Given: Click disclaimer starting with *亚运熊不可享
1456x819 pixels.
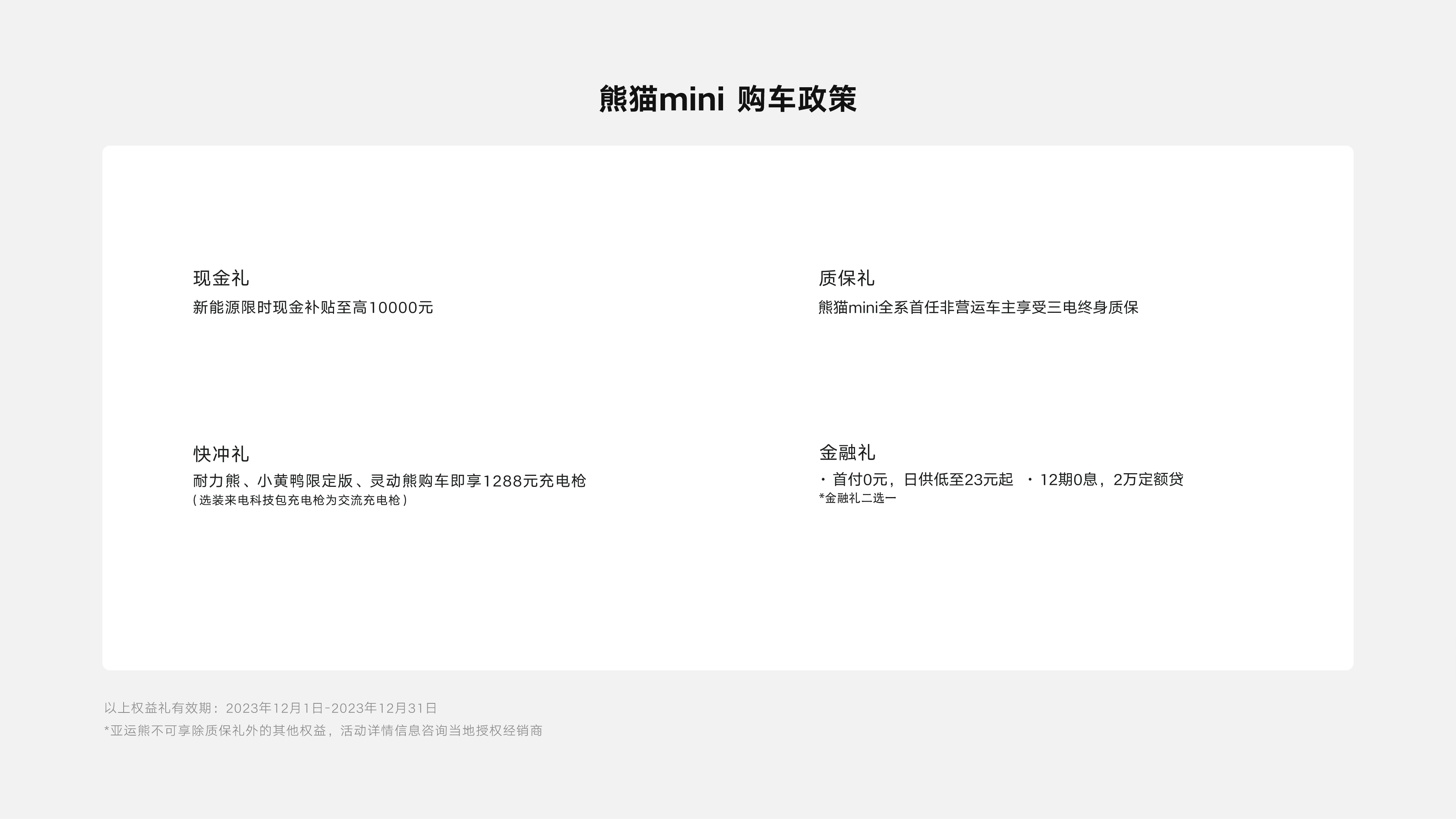Looking at the screenshot, I should 323,731.
